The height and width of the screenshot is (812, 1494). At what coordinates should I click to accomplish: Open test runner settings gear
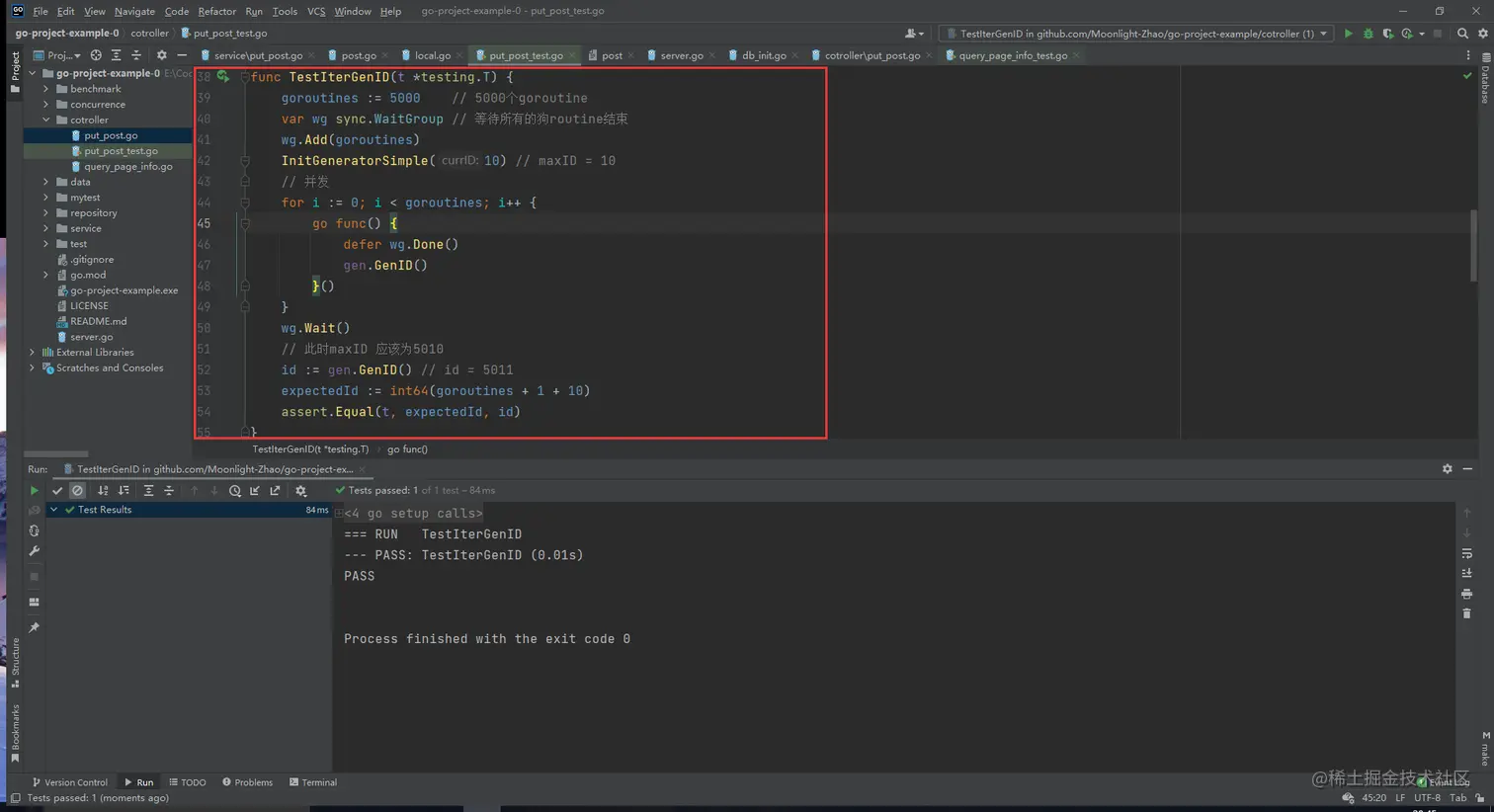(301, 490)
